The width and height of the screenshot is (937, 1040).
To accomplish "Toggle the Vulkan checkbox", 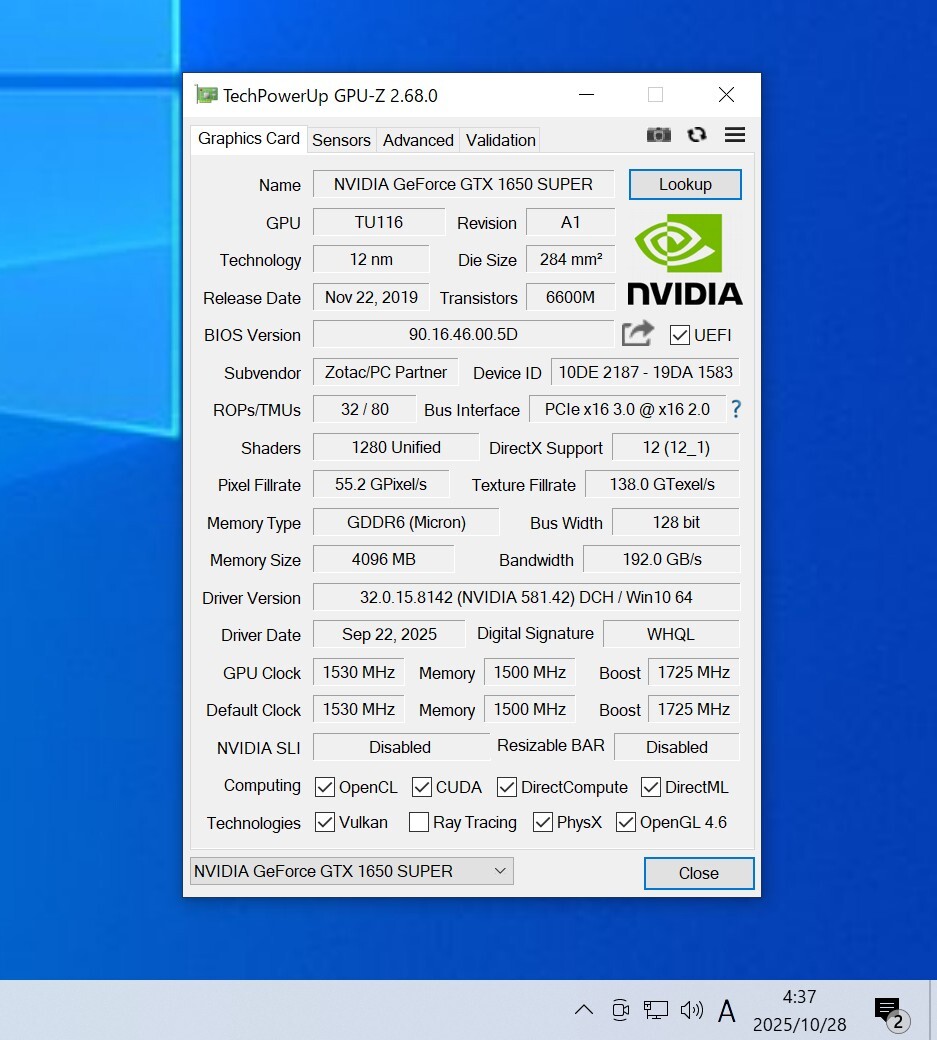I will (x=325, y=822).
